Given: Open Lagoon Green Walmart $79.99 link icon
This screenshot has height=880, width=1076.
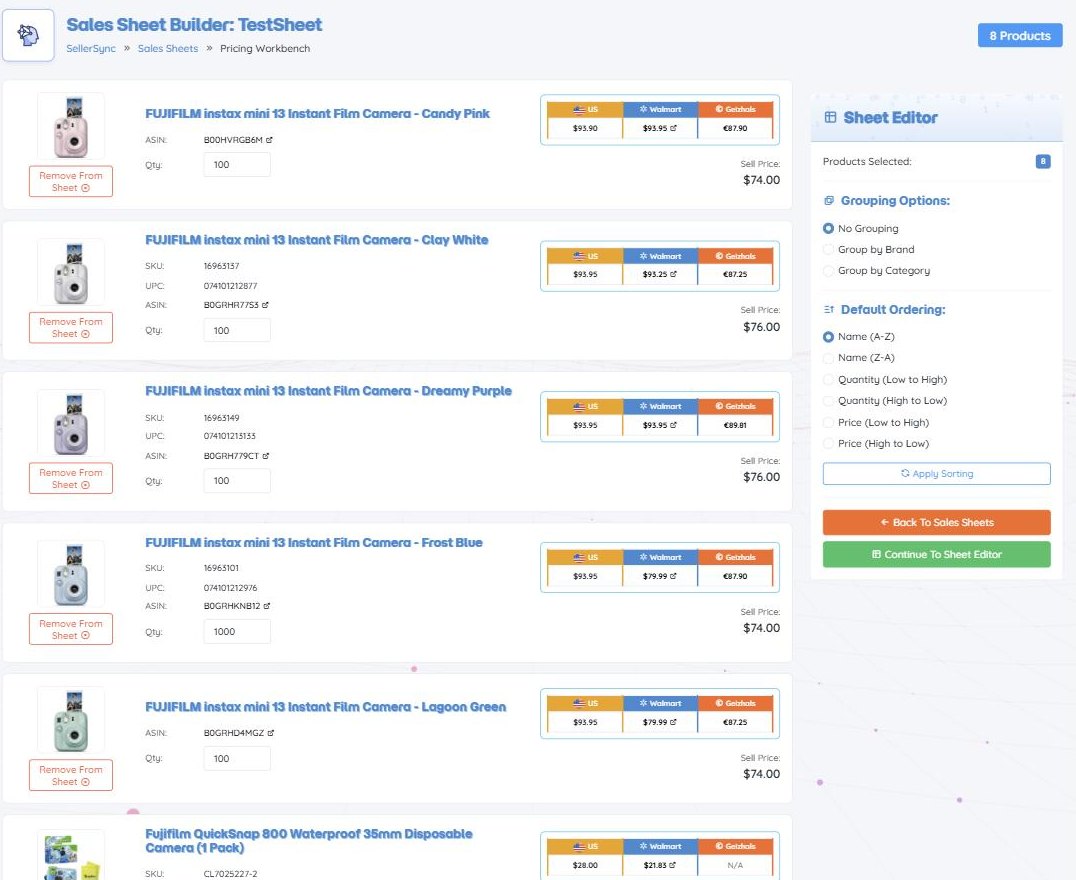Looking at the screenshot, I should point(673,722).
